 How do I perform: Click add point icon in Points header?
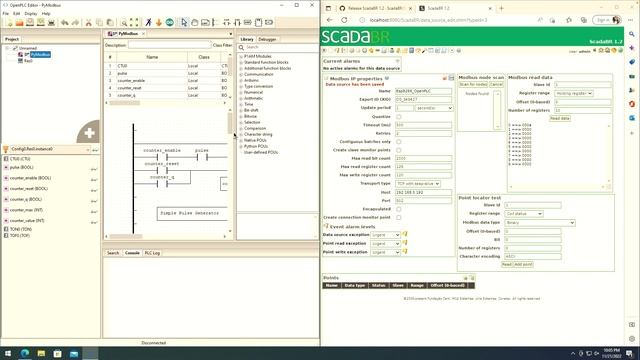click(x=472, y=278)
